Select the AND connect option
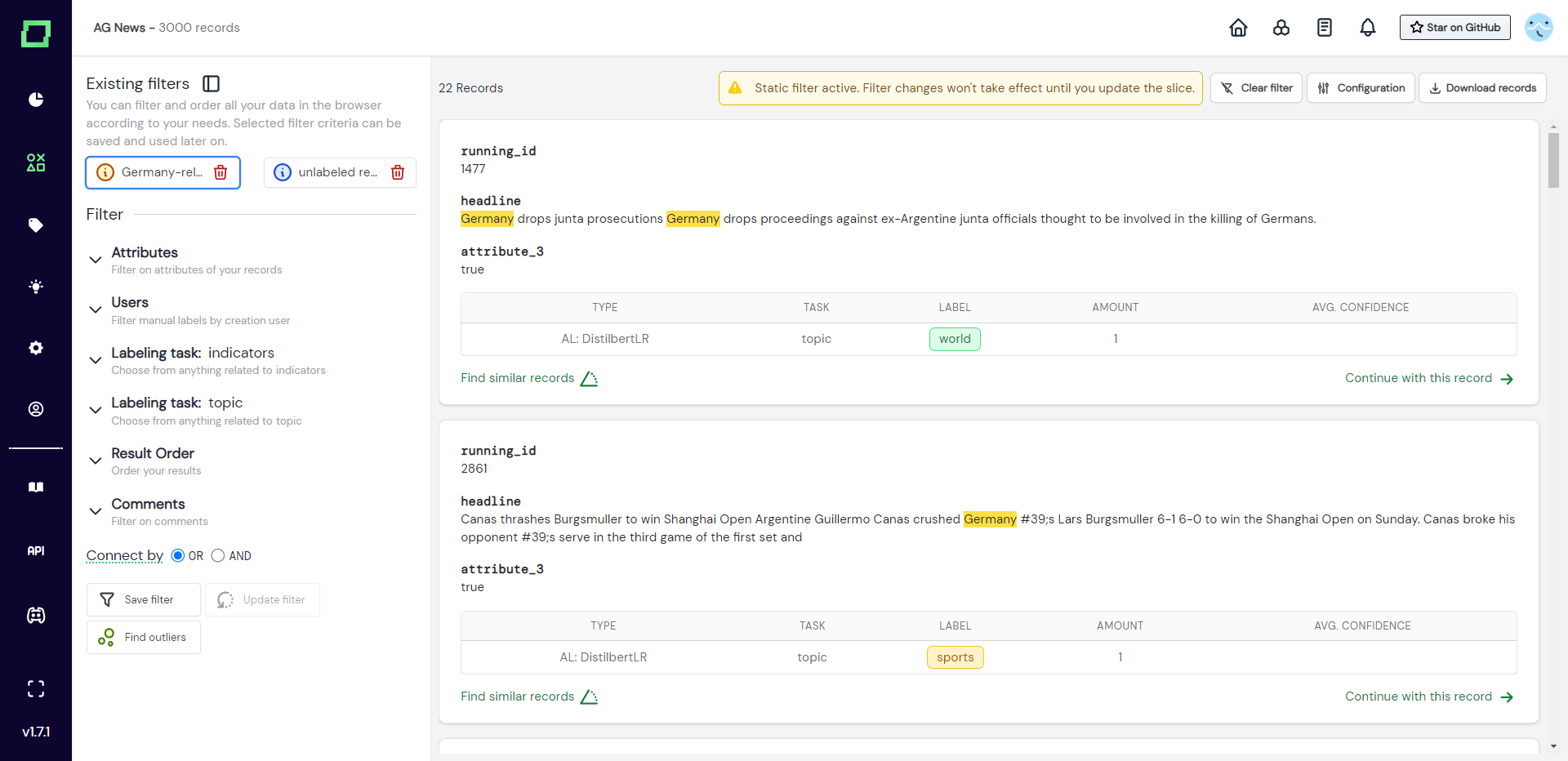 click(x=218, y=556)
